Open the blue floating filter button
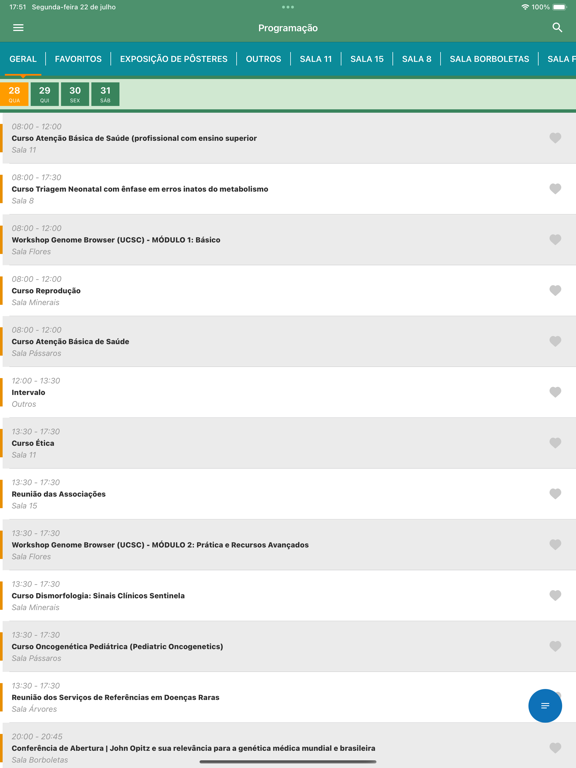This screenshot has height=768, width=576. [x=545, y=705]
